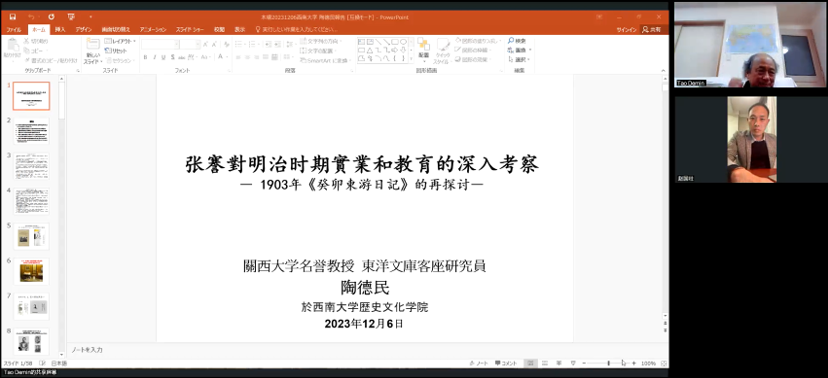
Task: Open the Layout (レイアウト) dropdown
Action: click(x=120, y=41)
